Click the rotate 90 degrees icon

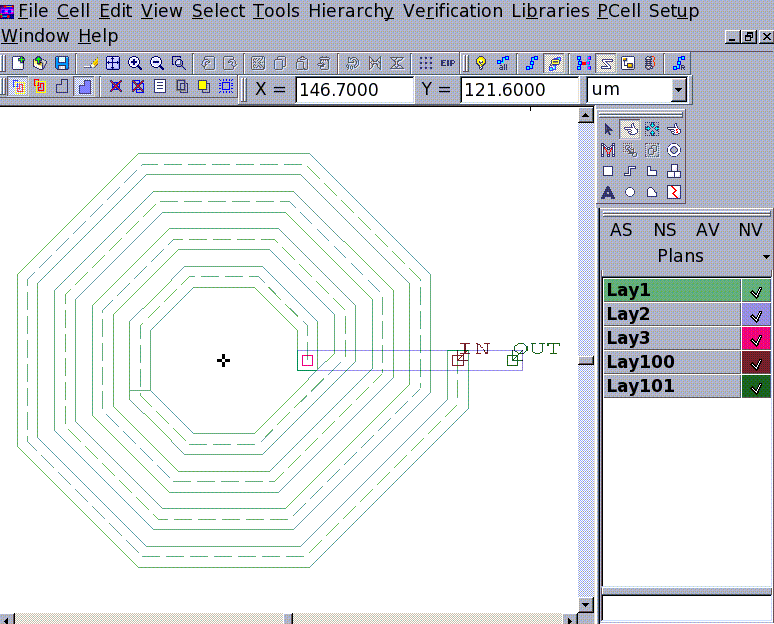352,63
